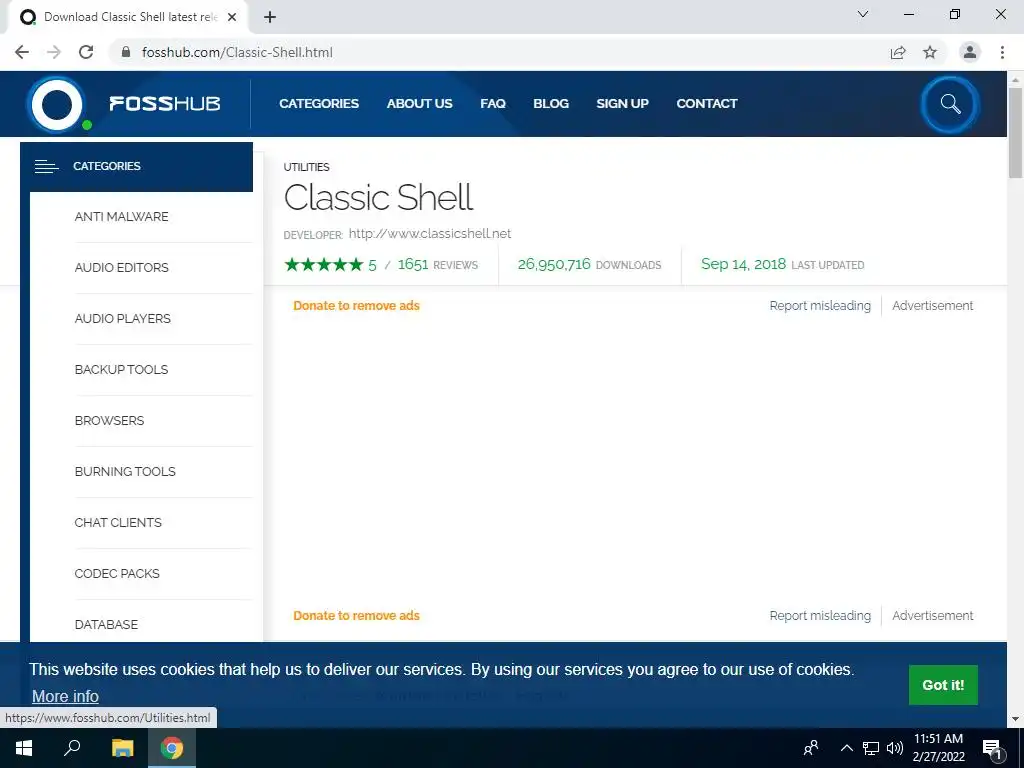
Task: Click the CATEGORIES sidebar header
Action: tap(136, 167)
